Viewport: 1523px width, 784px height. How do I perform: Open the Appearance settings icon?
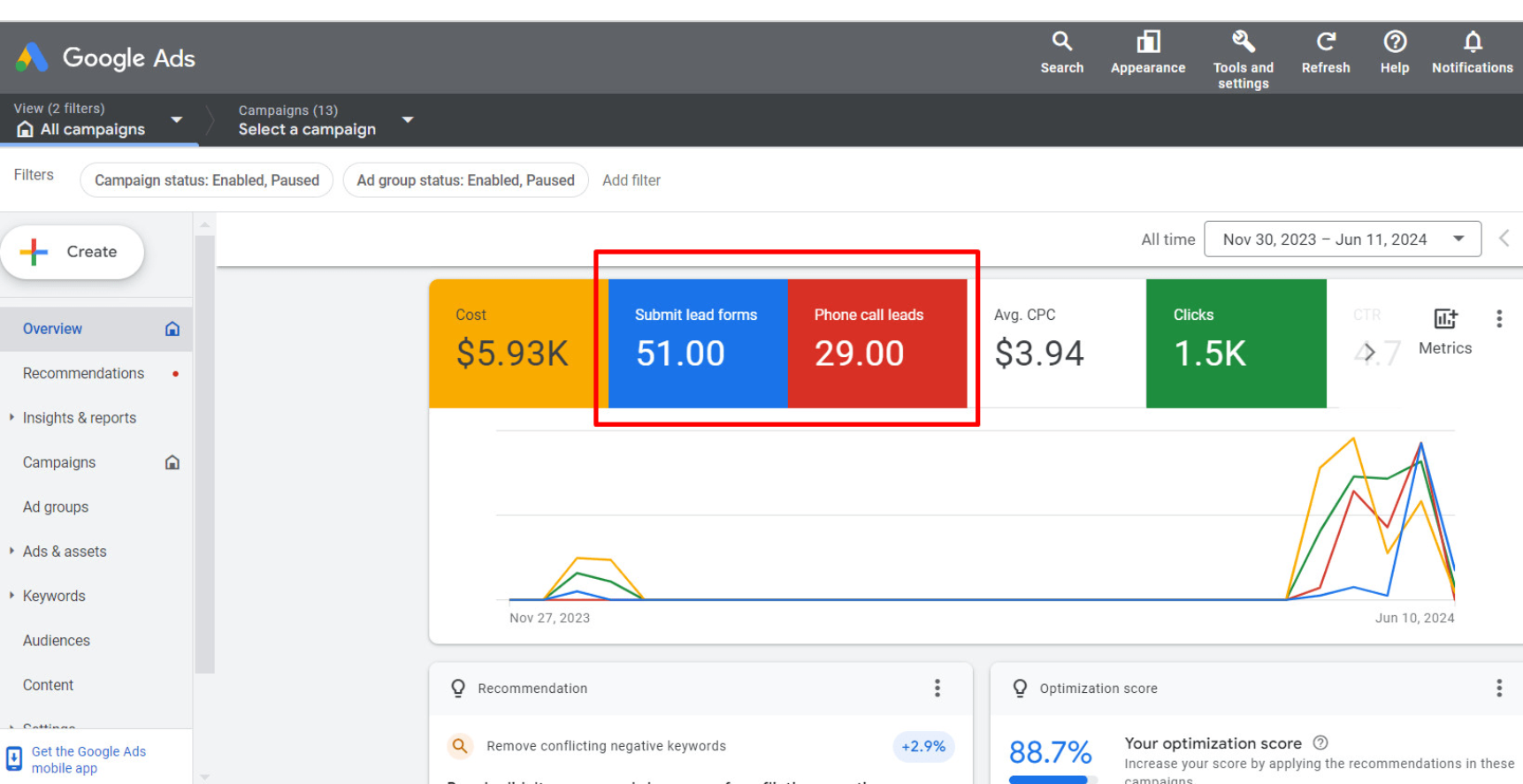tap(1148, 42)
